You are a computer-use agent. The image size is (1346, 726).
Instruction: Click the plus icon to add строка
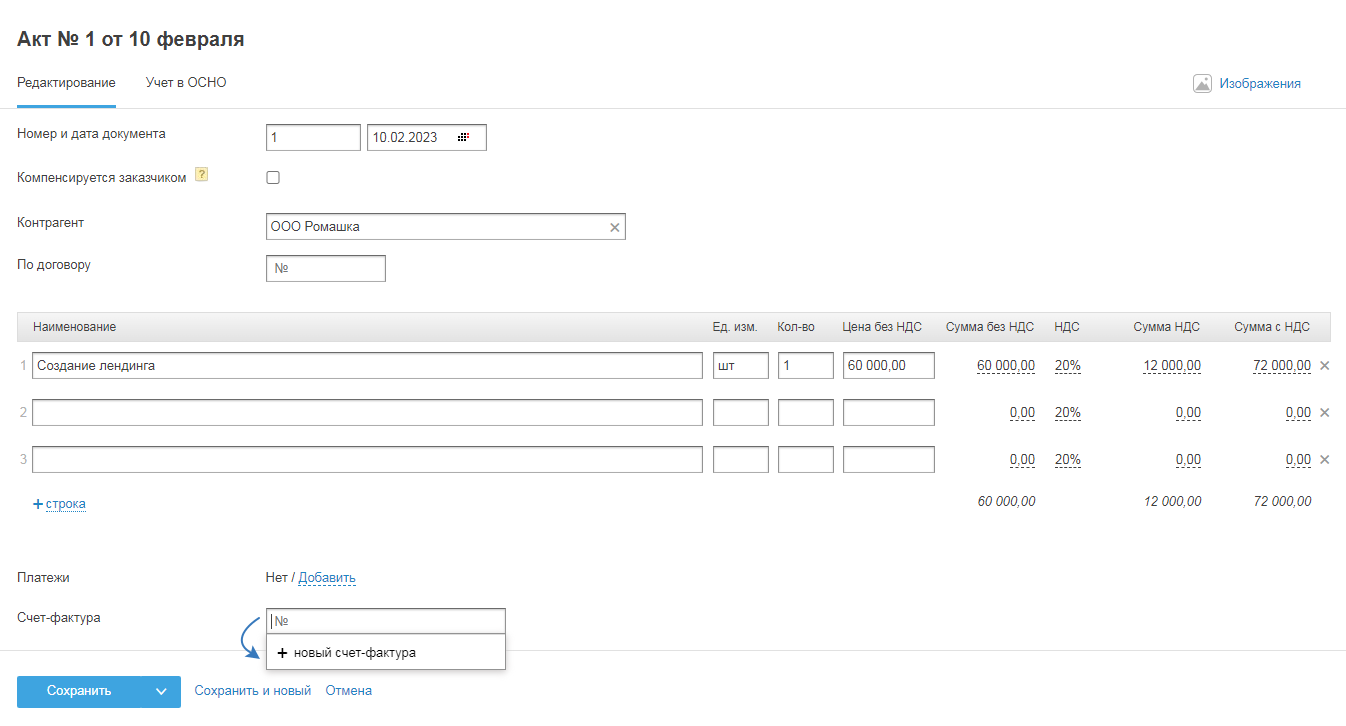[x=38, y=505]
